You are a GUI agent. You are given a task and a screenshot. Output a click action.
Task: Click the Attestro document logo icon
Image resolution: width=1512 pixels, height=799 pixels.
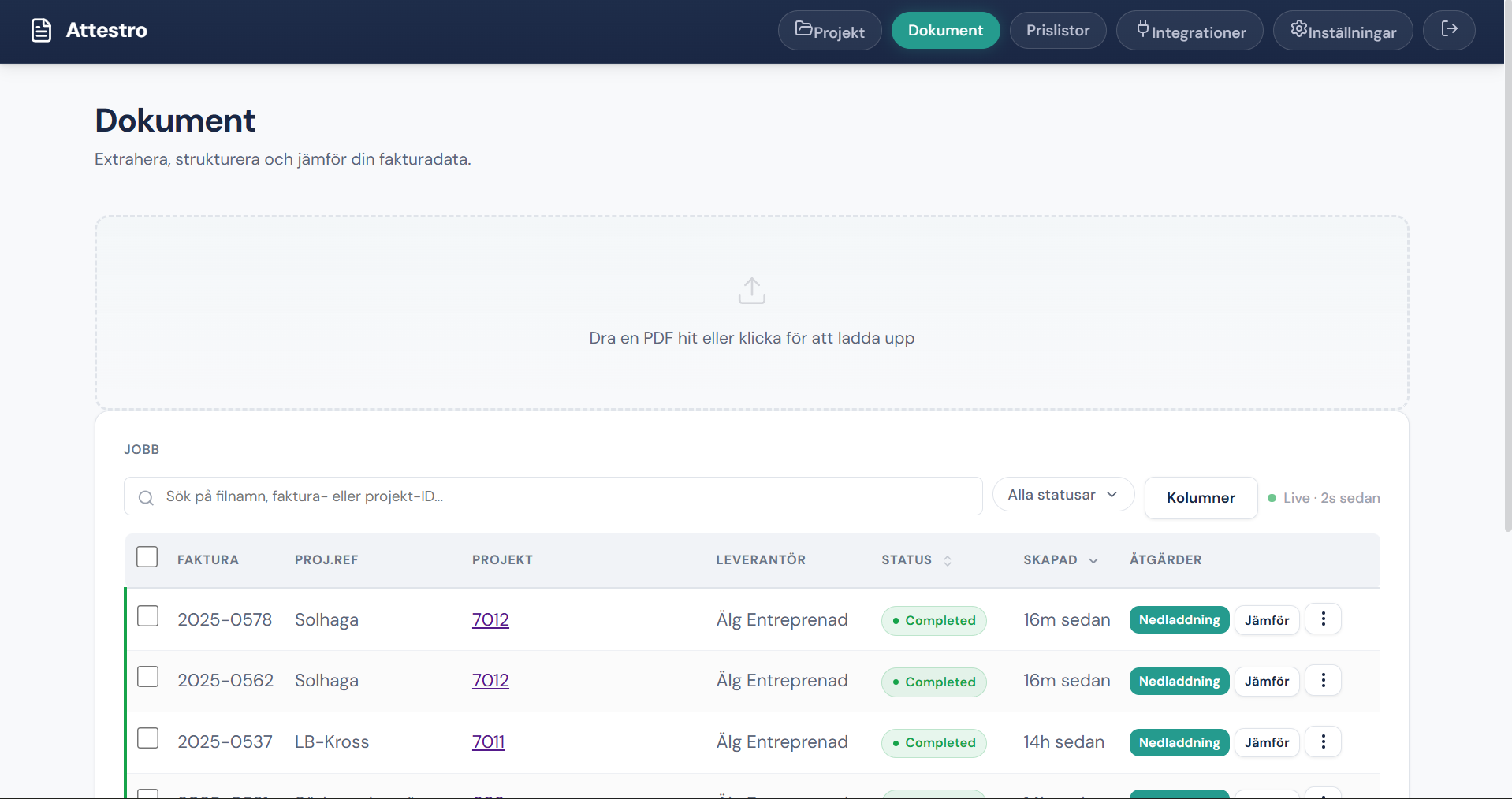tap(41, 31)
